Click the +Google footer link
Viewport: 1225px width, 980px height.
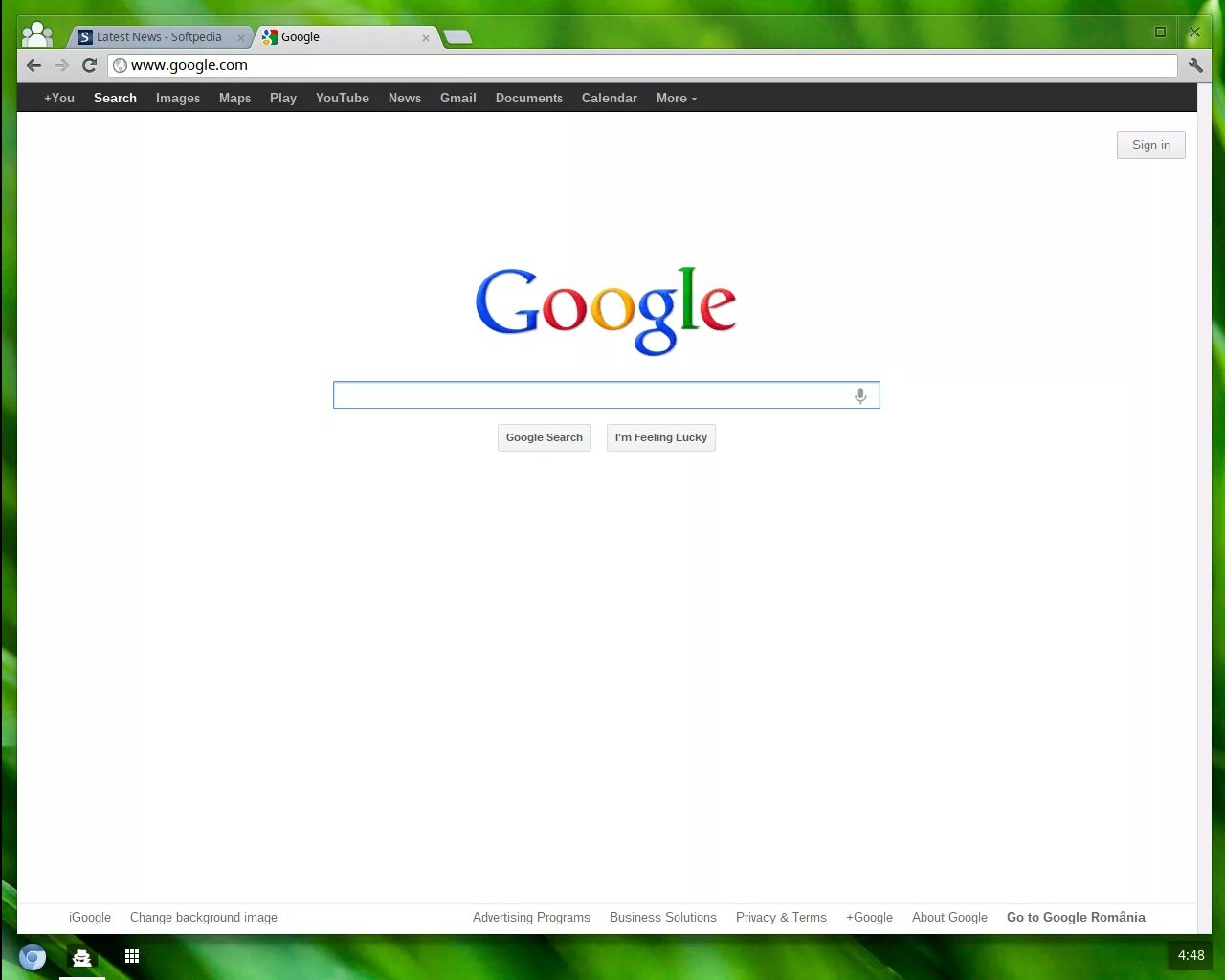[x=869, y=917]
